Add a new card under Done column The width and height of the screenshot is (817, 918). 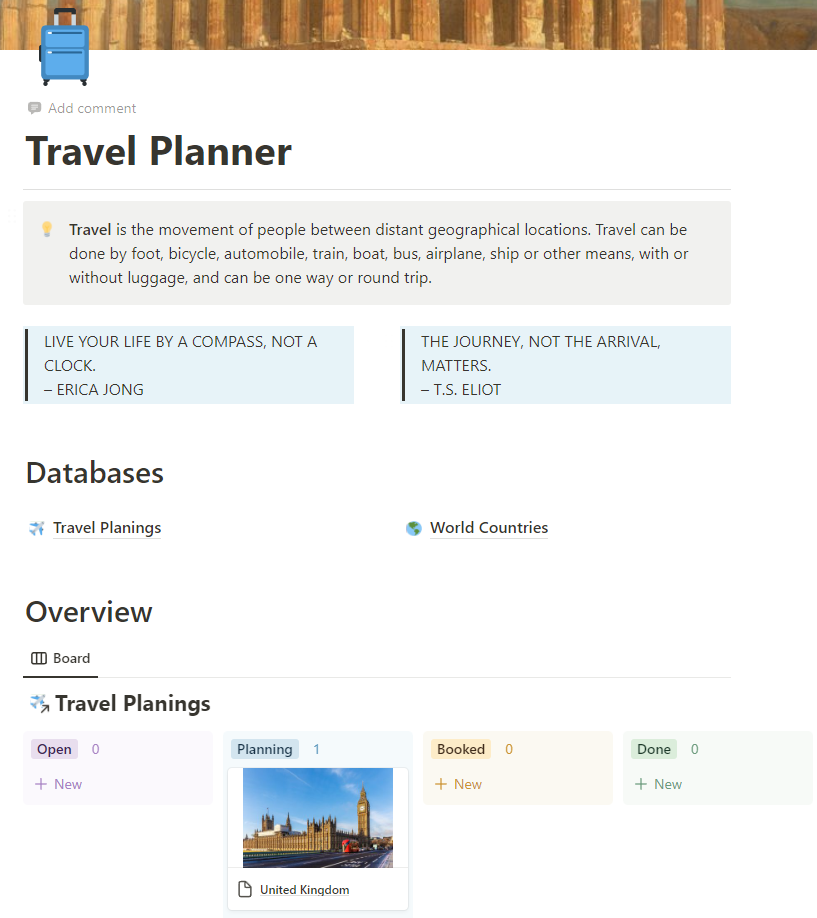tap(659, 784)
